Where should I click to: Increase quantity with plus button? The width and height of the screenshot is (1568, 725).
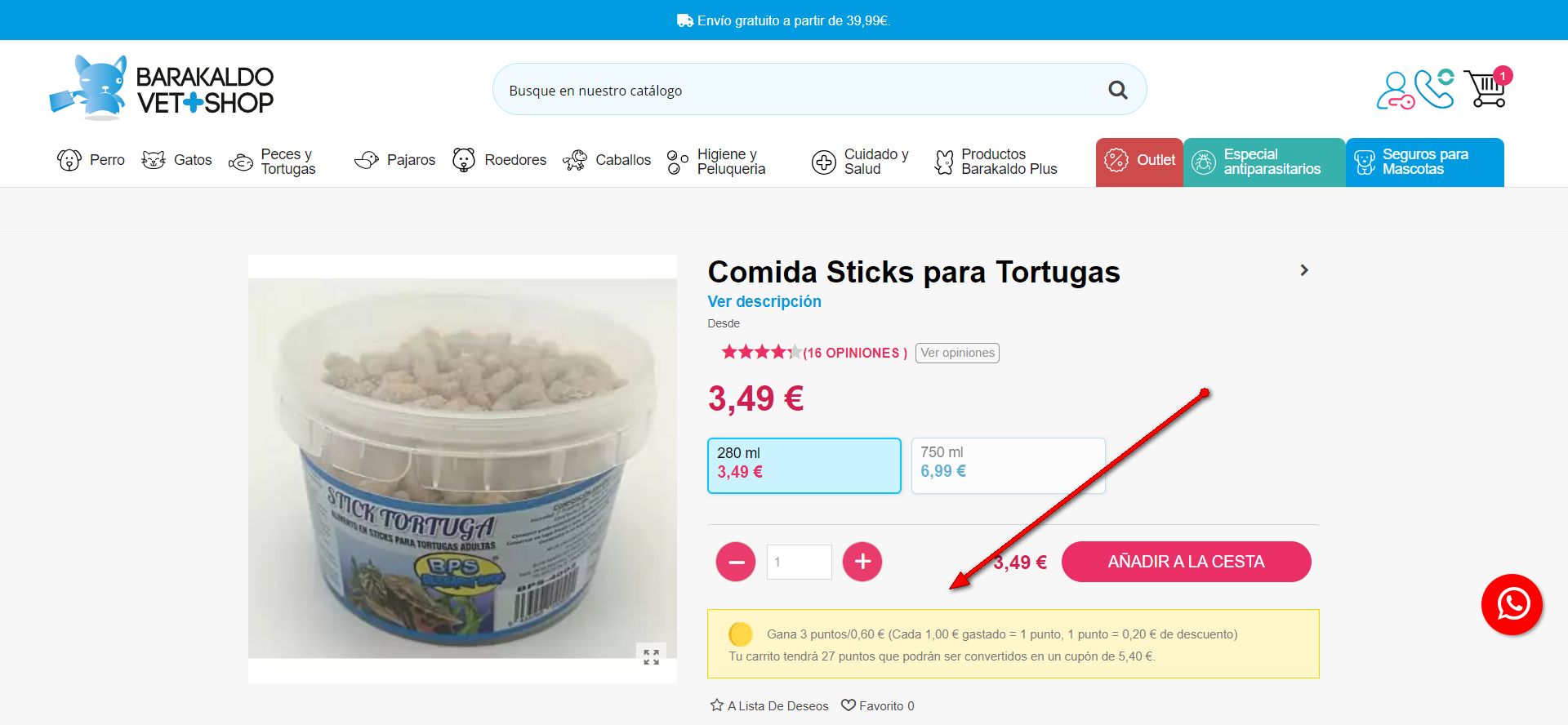click(862, 562)
